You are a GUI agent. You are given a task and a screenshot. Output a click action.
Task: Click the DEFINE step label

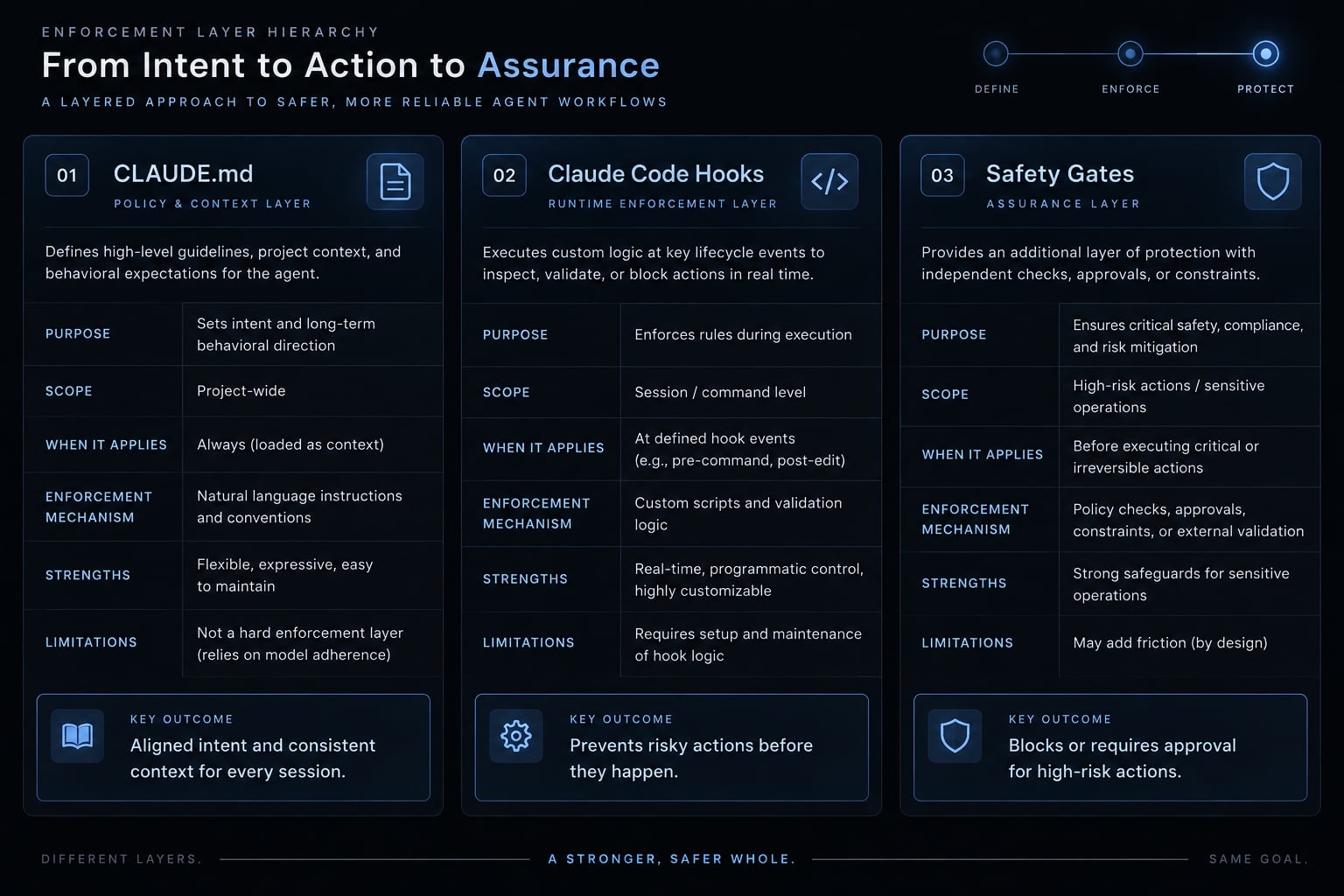point(997,89)
